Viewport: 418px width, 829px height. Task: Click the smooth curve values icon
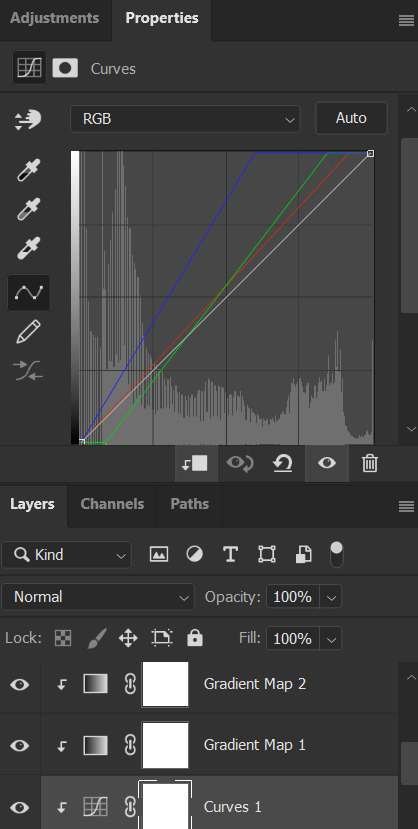coord(29,371)
